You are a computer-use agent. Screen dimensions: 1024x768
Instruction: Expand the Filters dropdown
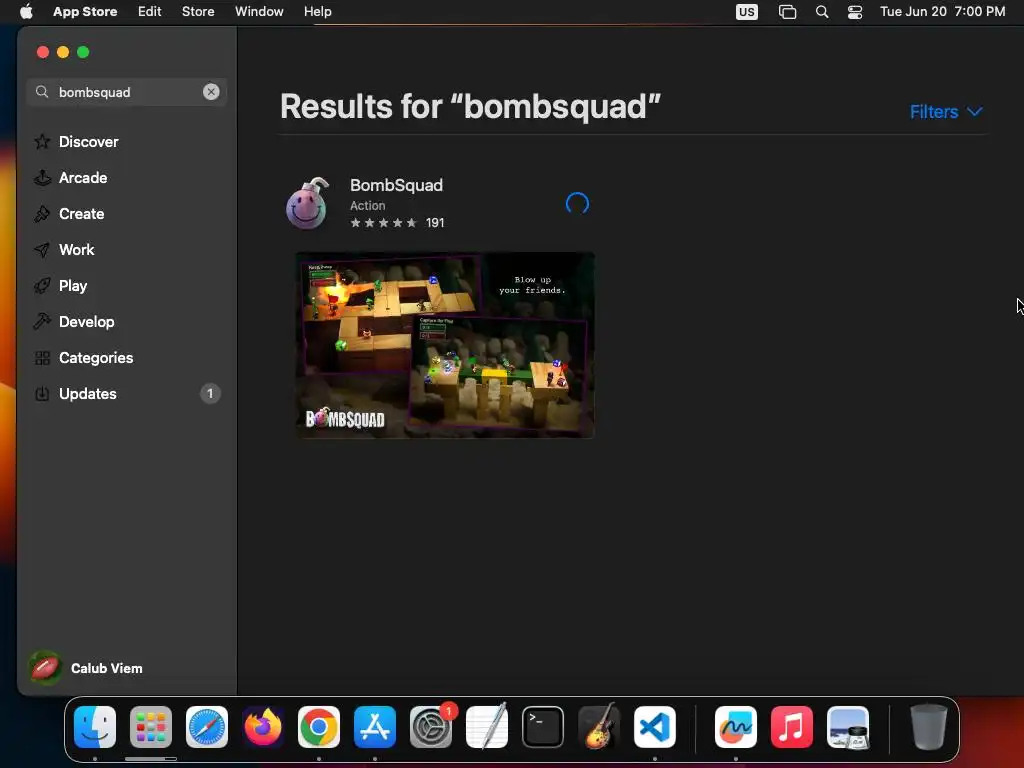[946, 112]
